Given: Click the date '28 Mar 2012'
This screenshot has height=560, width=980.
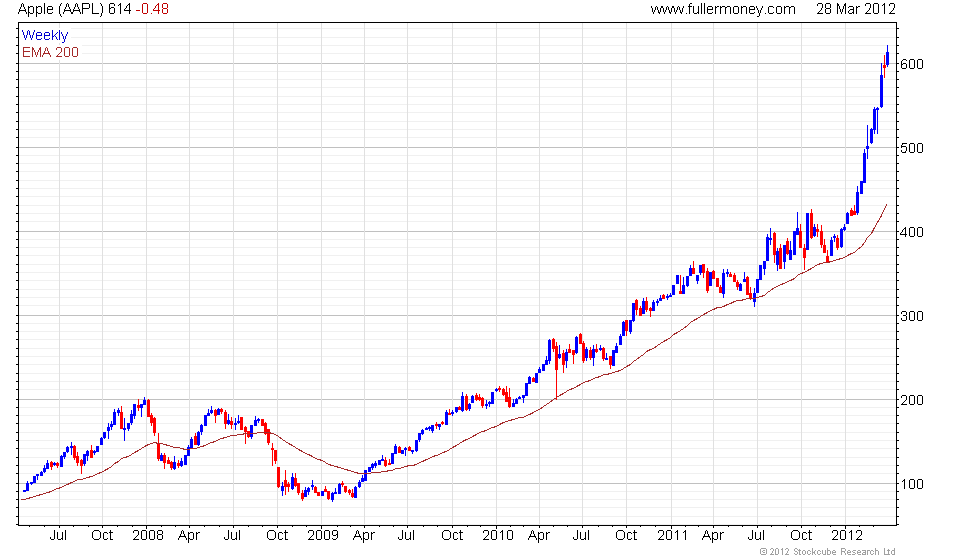Looking at the screenshot, I should coord(856,9).
